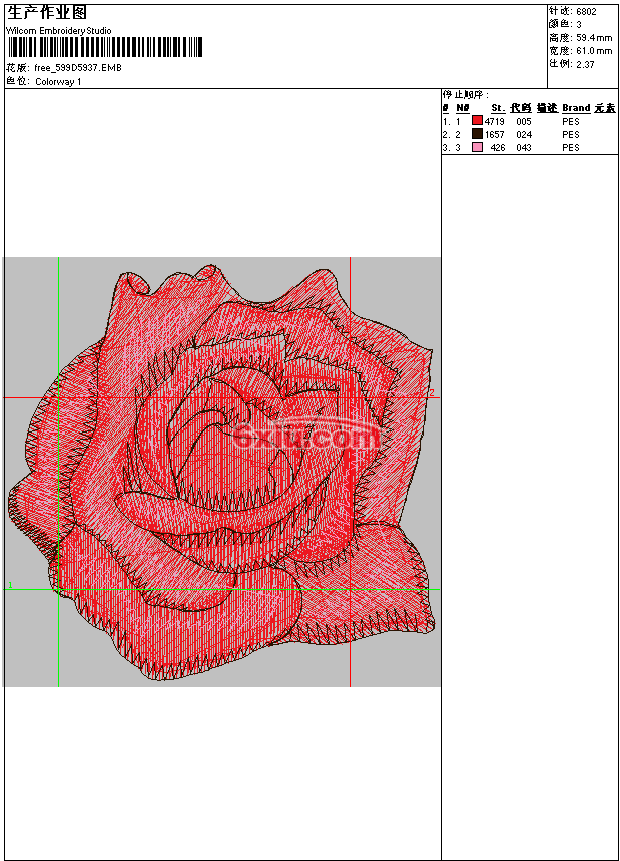This screenshot has height=861, width=620.
Task: Click the Colorway 1 label
Action: pos(58,82)
